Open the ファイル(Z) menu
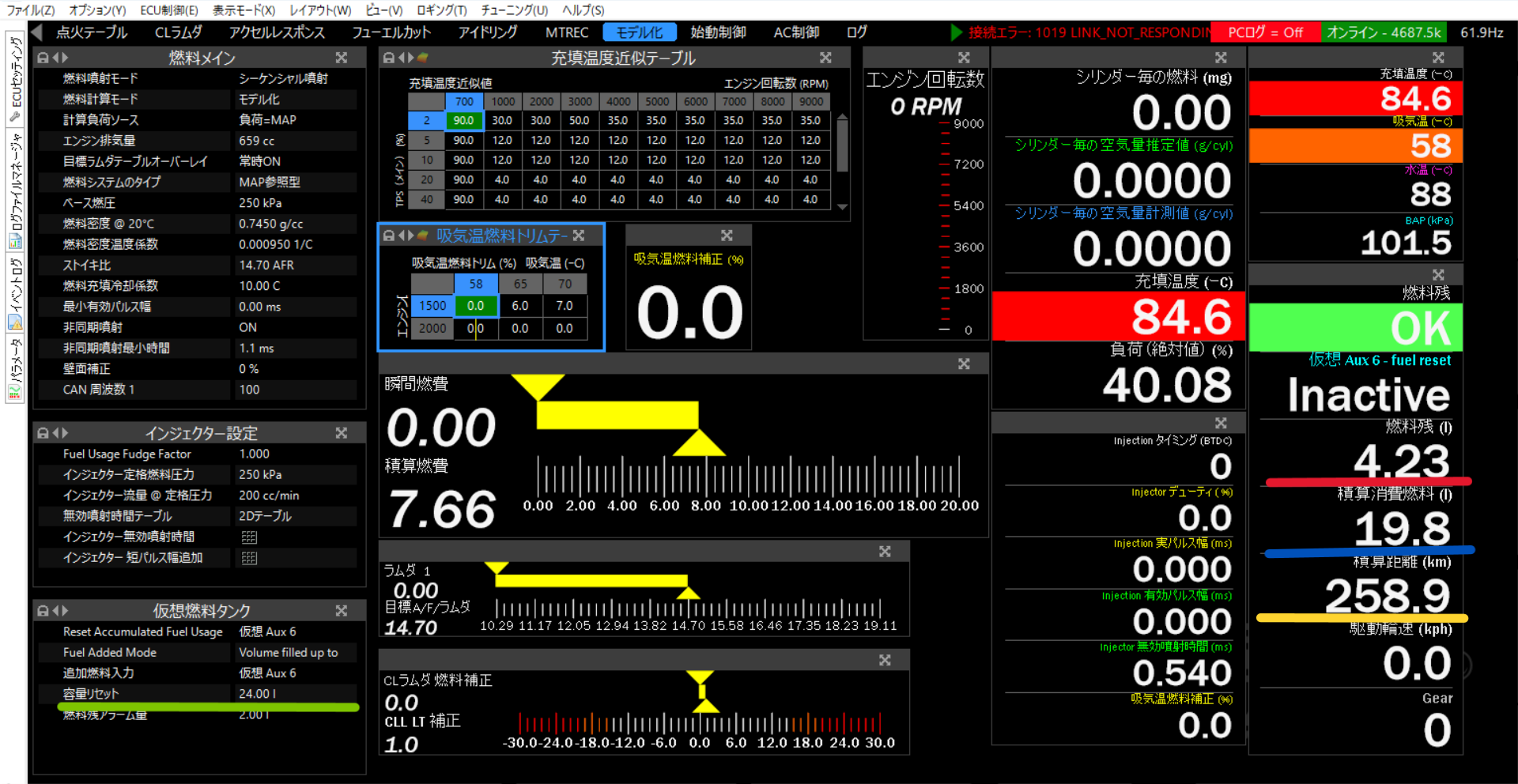Image resolution: width=1518 pixels, height=784 pixels. 31,10
